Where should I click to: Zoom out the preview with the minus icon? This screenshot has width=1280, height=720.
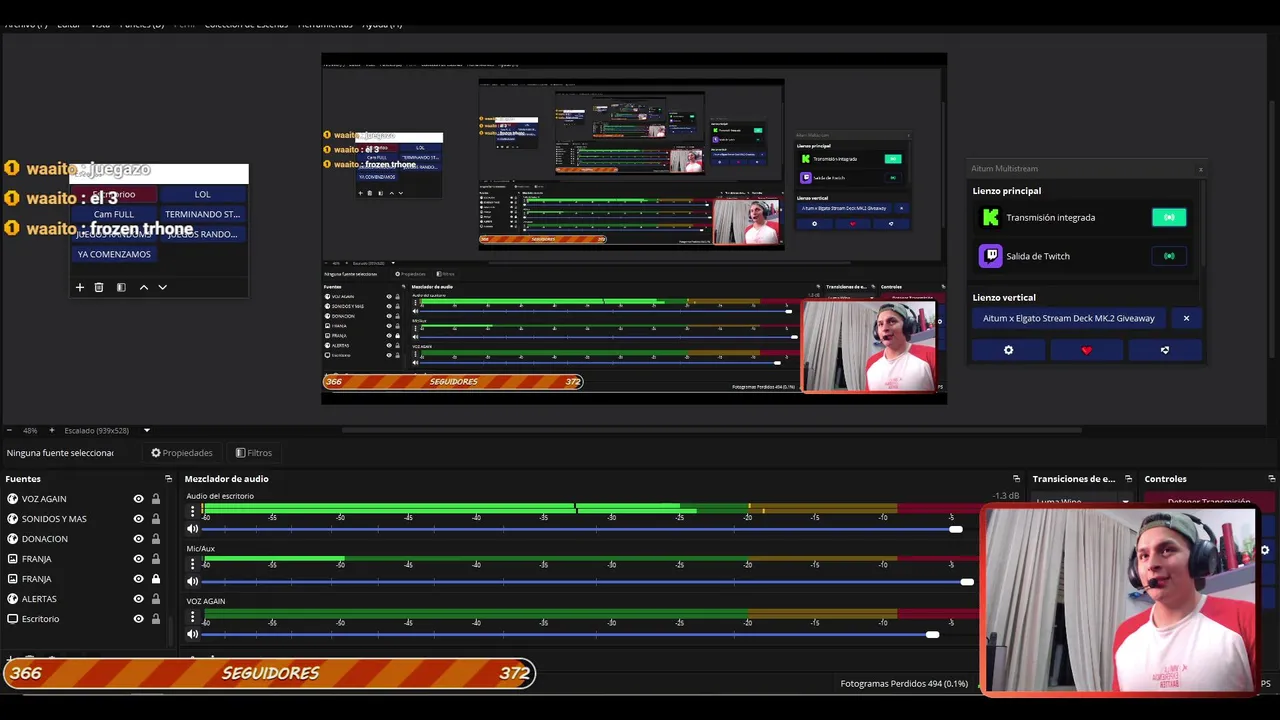coord(9,430)
